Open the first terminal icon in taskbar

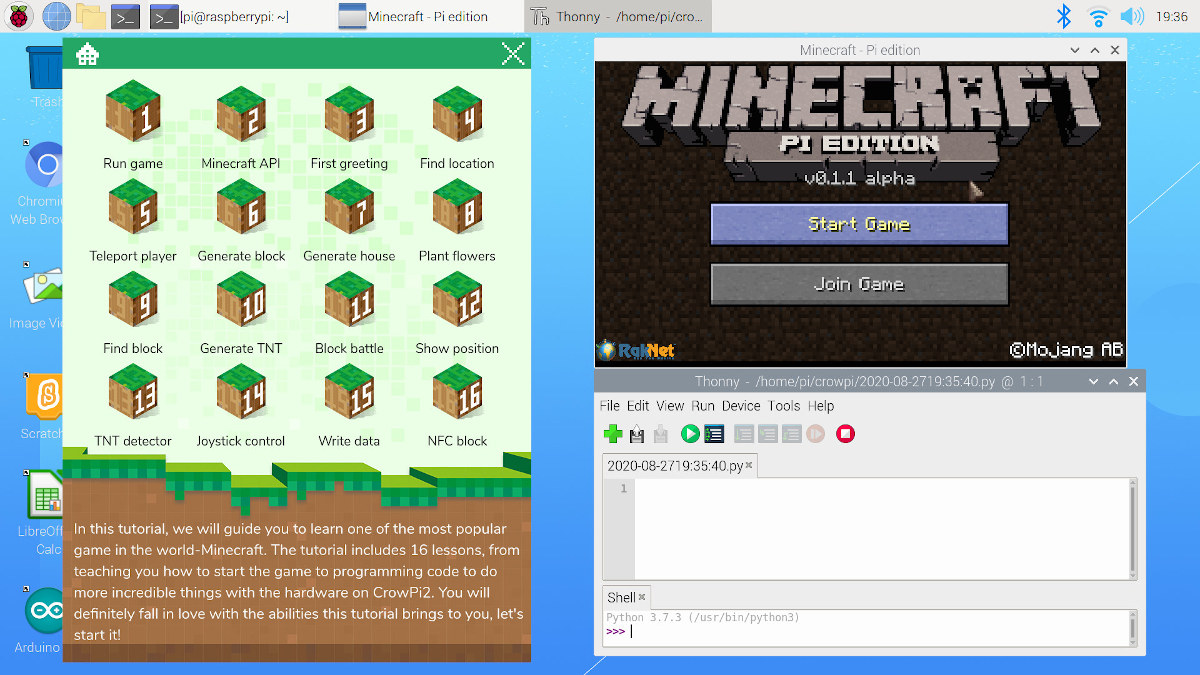pos(125,16)
